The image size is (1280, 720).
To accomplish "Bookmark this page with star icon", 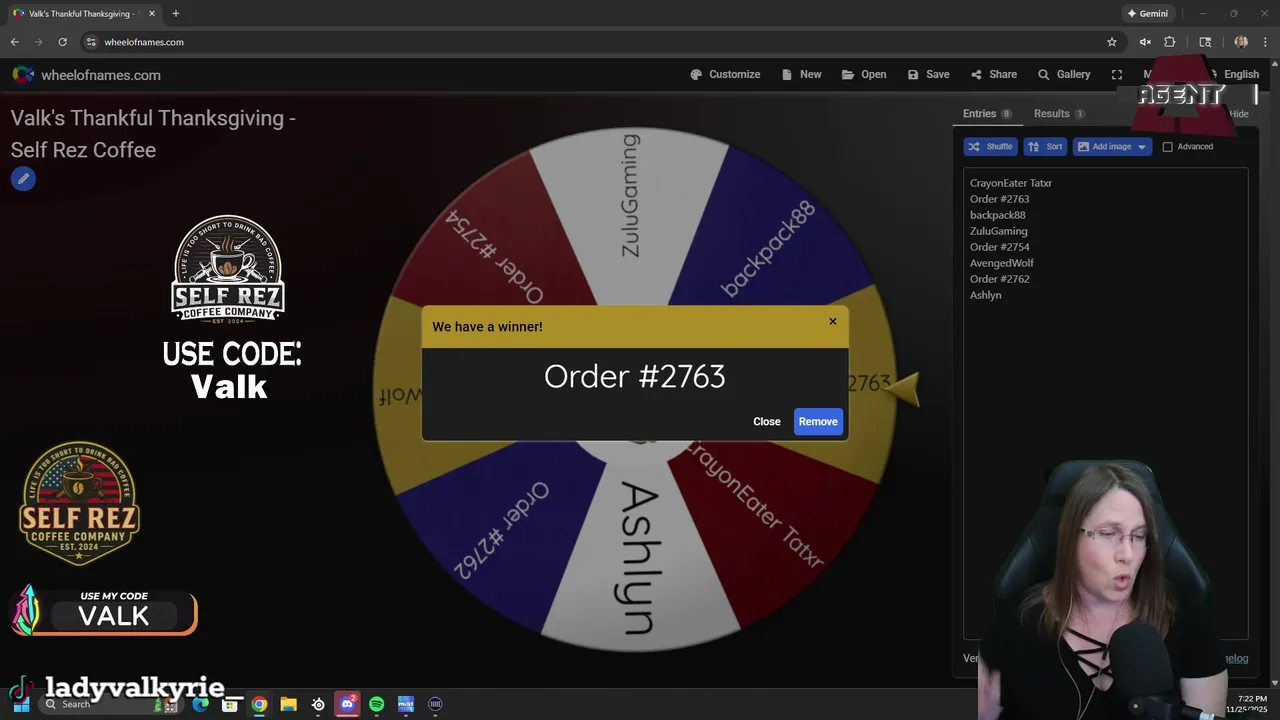I will (x=1111, y=42).
